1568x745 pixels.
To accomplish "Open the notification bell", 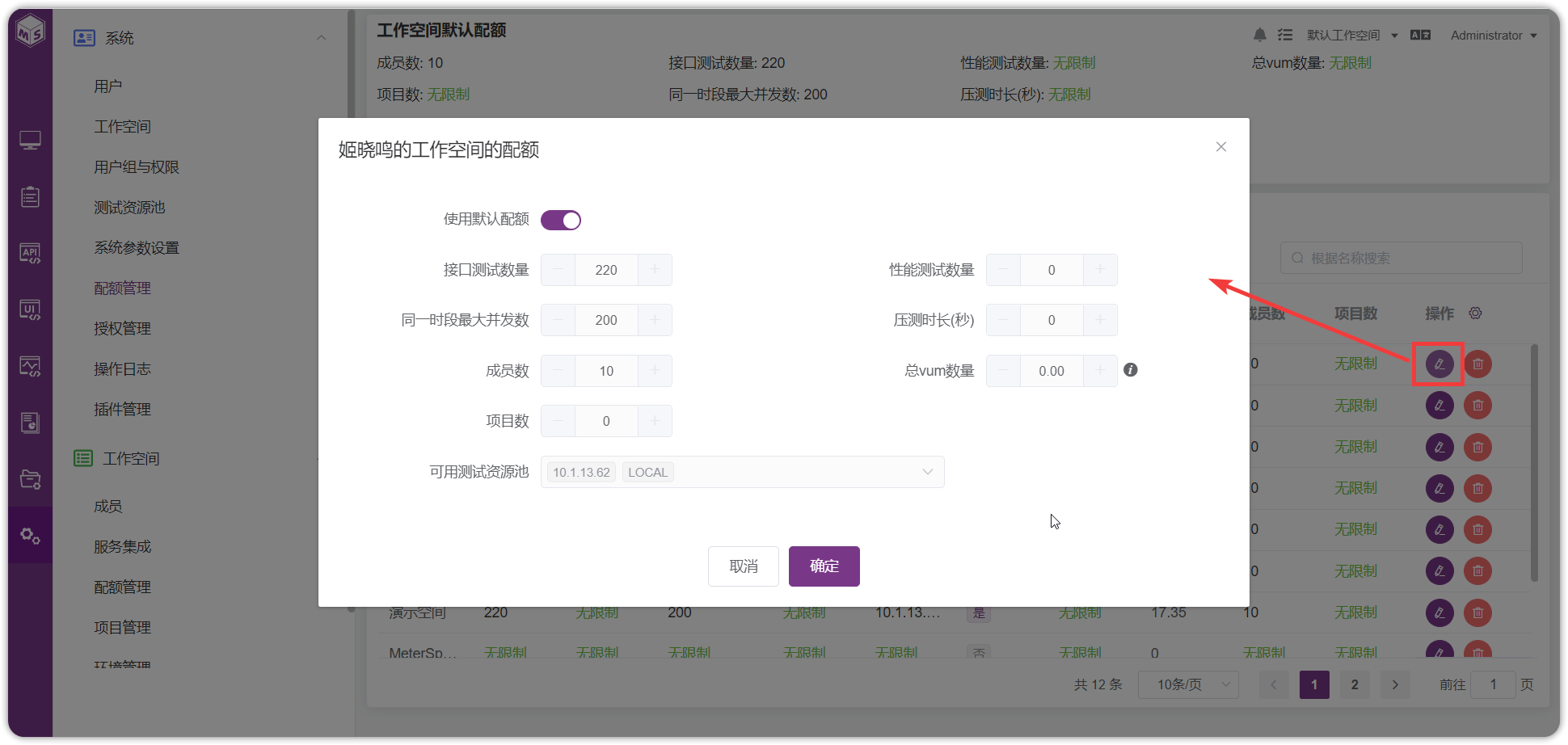I will tap(1259, 35).
